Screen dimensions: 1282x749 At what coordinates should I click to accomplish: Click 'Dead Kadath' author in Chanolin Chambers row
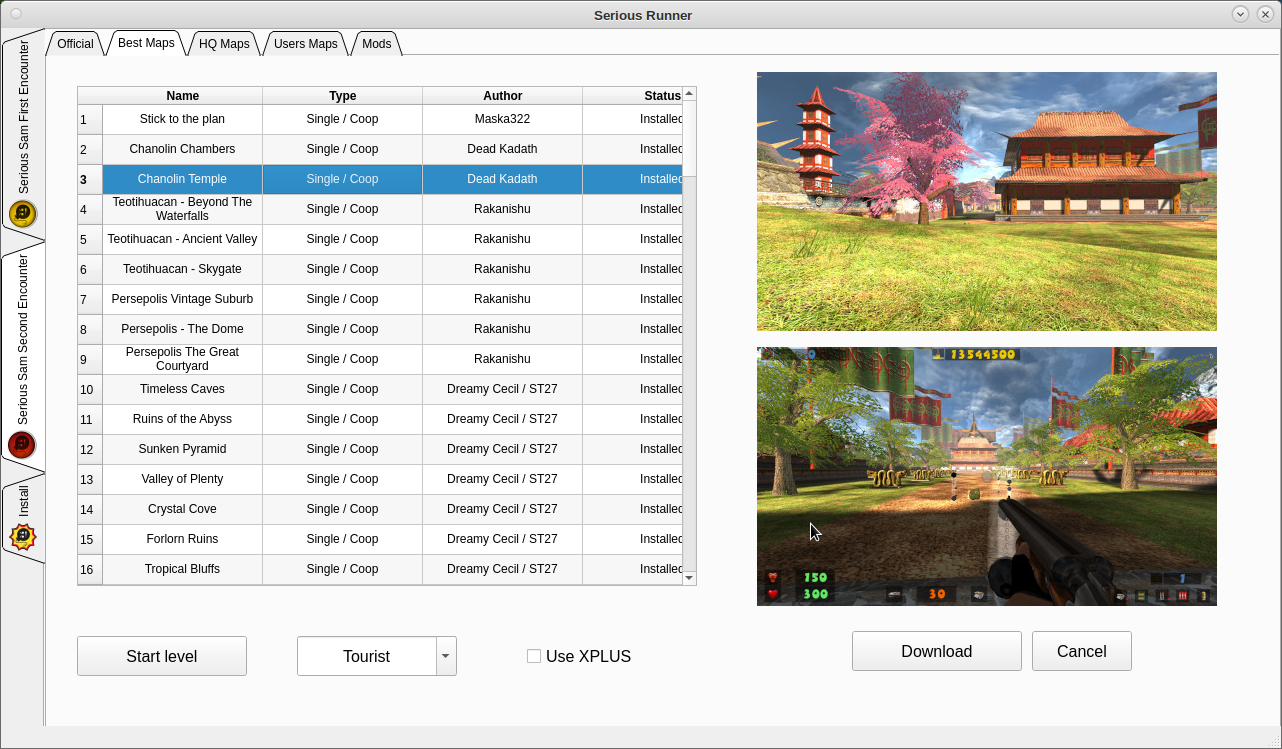pos(503,149)
